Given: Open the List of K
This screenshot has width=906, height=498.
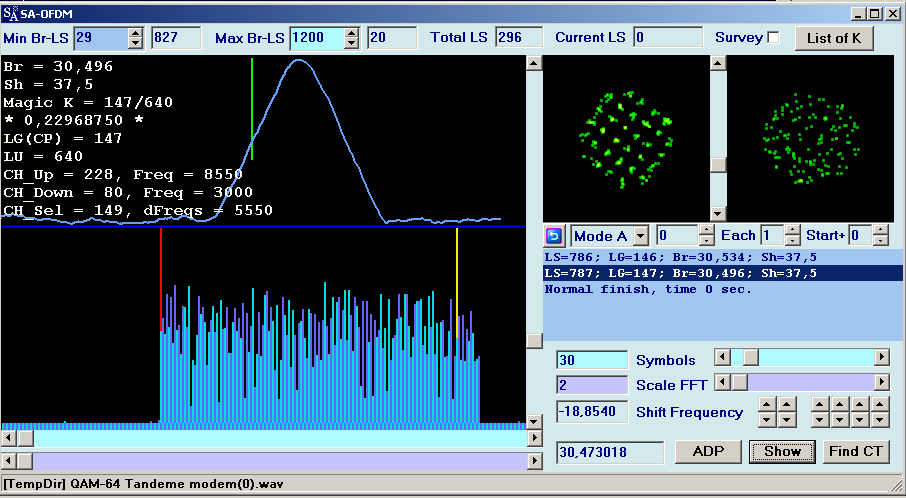Looking at the screenshot, I should (x=834, y=39).
